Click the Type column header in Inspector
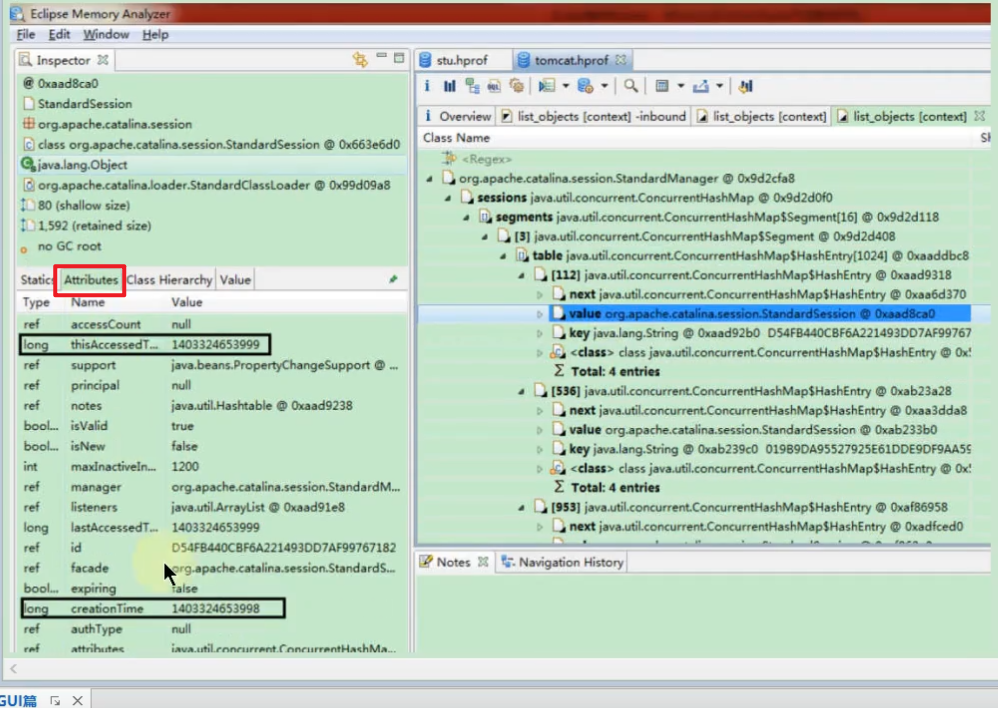 click(x=36, y=302)
